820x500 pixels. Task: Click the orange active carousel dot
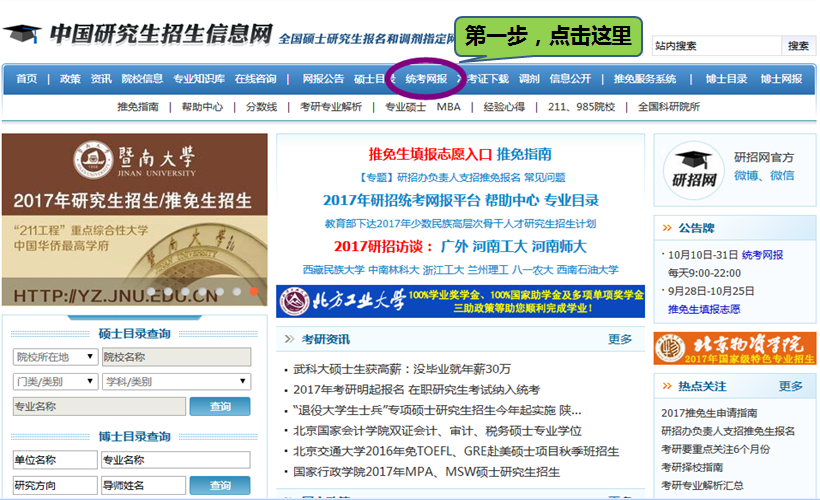(x=254, y=292)
